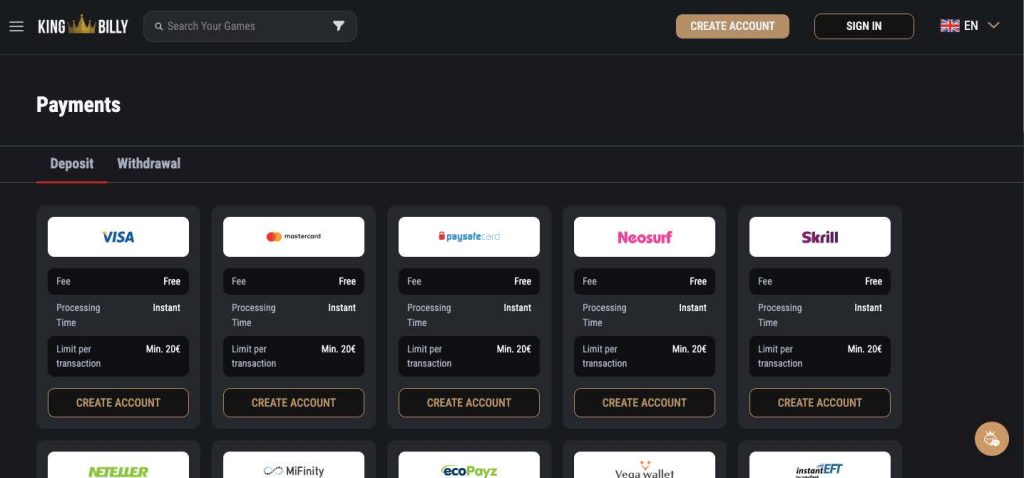Click the Fee Free row under Mastercard
This screenshot has height=478, width=1024.
[x=293, y=281]
